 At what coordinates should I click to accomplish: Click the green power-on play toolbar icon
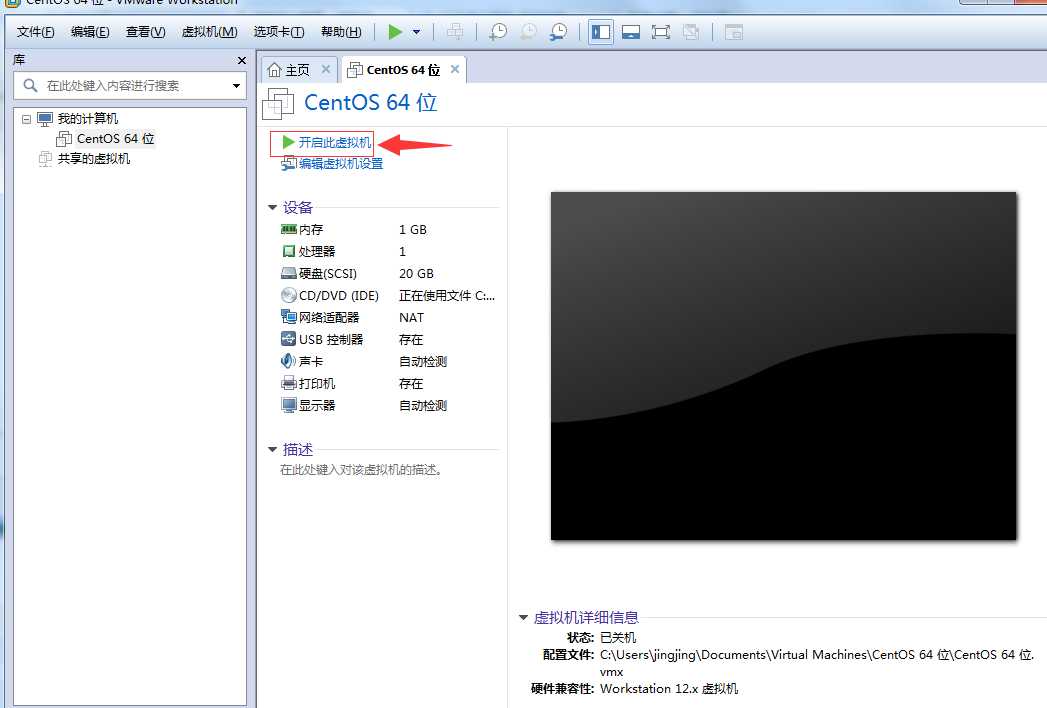click(395, 31)
